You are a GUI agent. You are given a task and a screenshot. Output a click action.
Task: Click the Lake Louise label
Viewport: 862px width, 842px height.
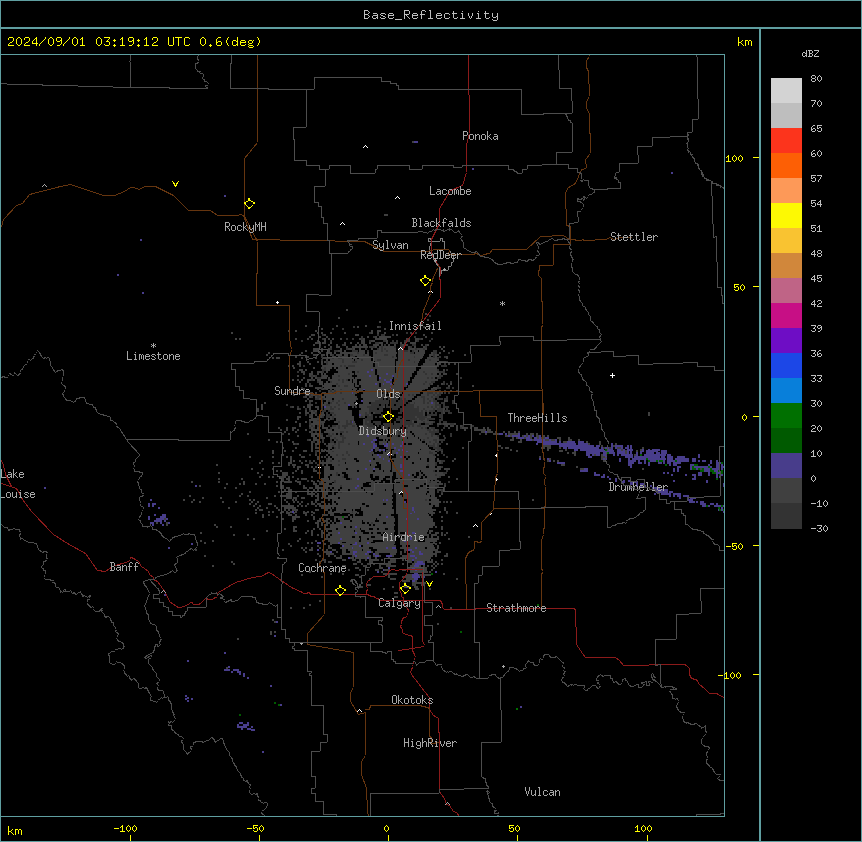pyautogui.click(x=18, y=484)
